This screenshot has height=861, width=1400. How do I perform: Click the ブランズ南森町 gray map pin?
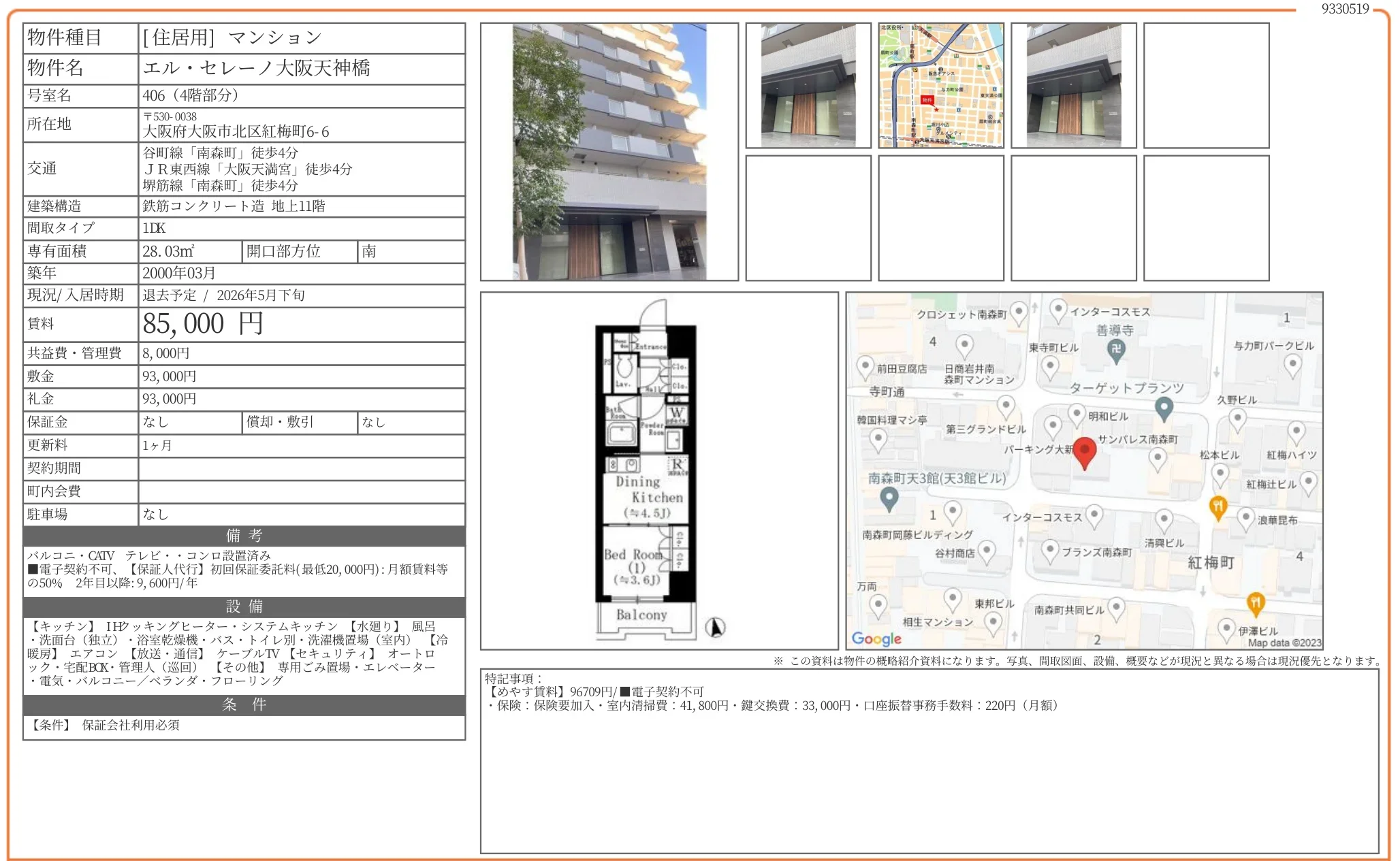[x=1050, y=550]
